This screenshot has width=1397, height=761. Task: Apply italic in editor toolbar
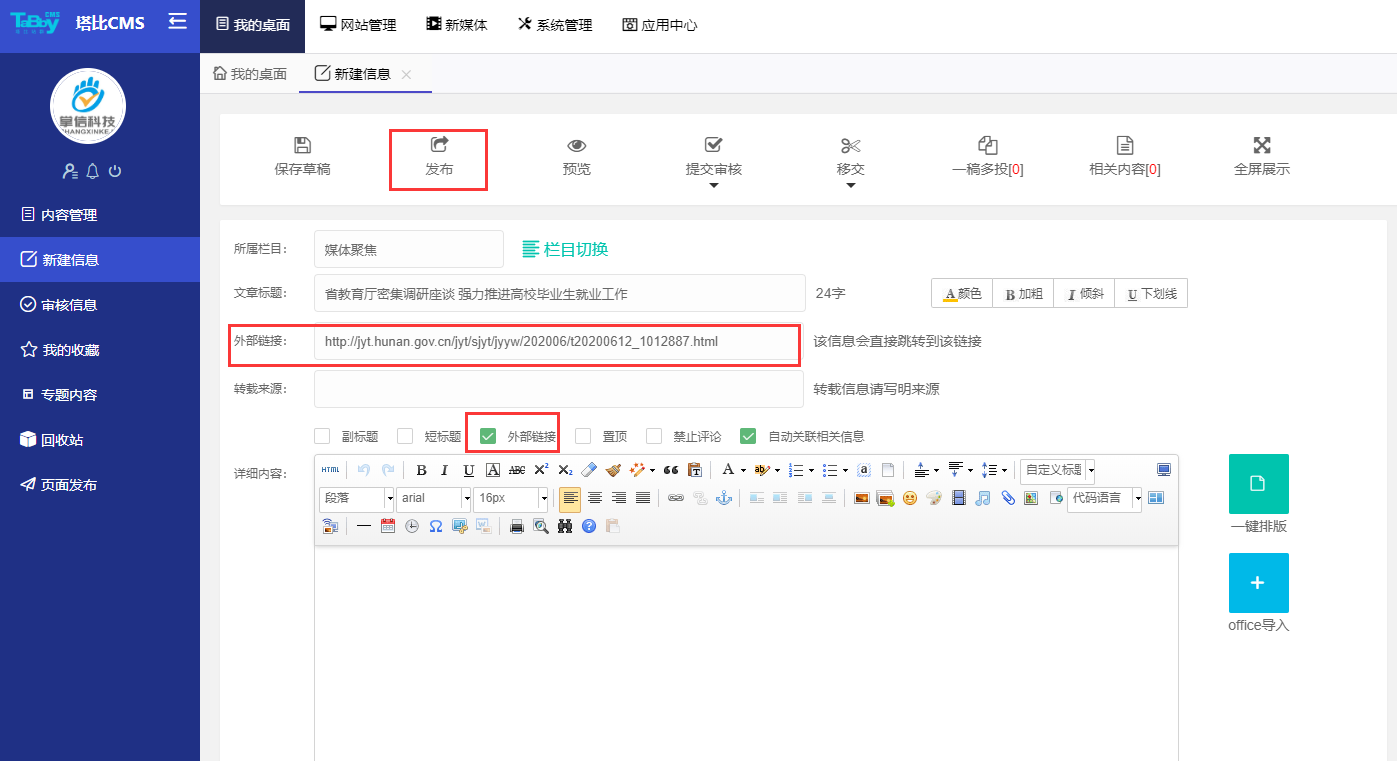[444, 470]
